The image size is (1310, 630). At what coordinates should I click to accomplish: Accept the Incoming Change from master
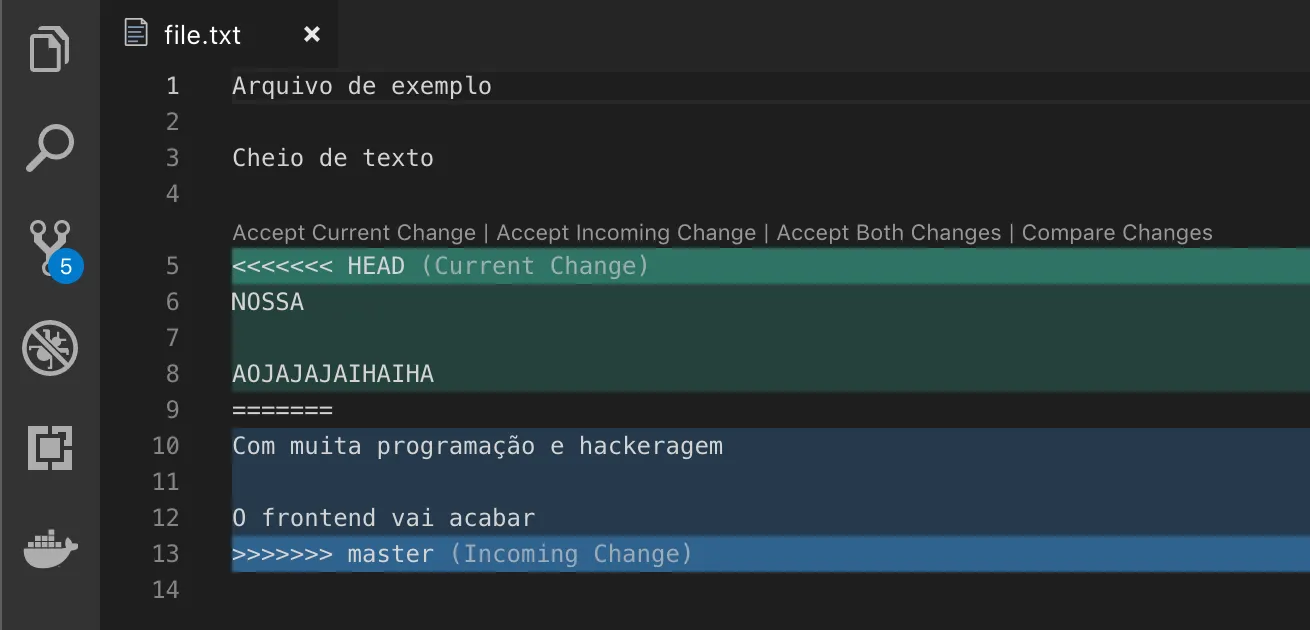point(625,232)
